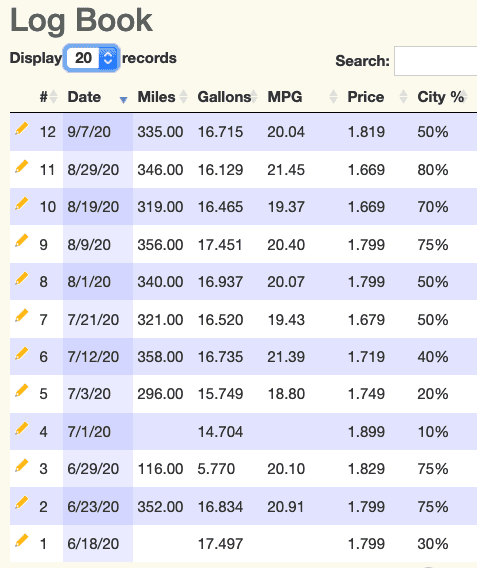Open edit pencil for entry 7
Viewport: 477px width, 568px height.
coord(21,316)
